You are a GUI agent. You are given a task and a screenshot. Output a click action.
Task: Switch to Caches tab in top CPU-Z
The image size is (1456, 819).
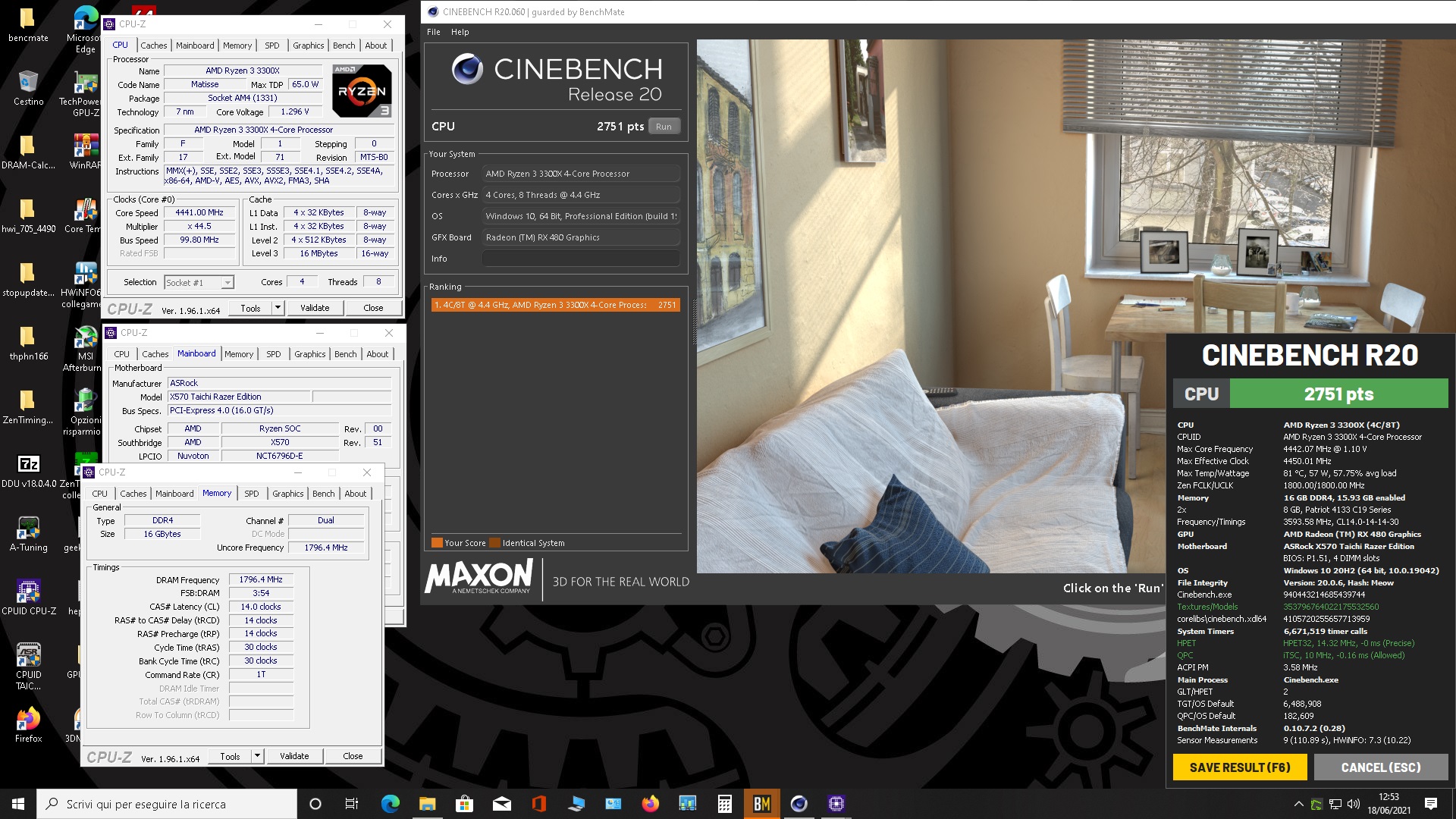[x=154, y=45]
